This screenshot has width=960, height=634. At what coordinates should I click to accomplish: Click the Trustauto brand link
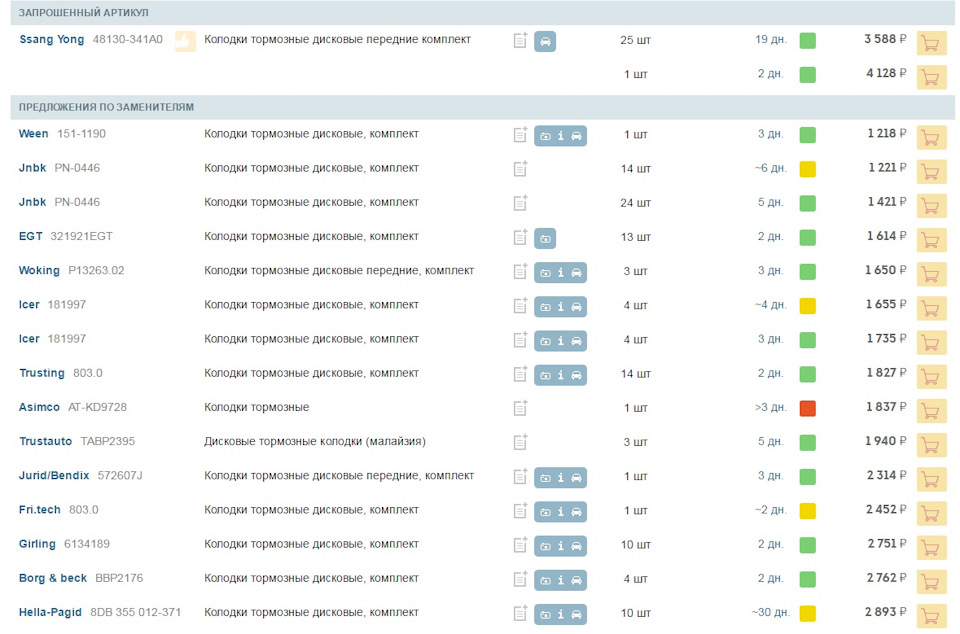tap(45, 441)
